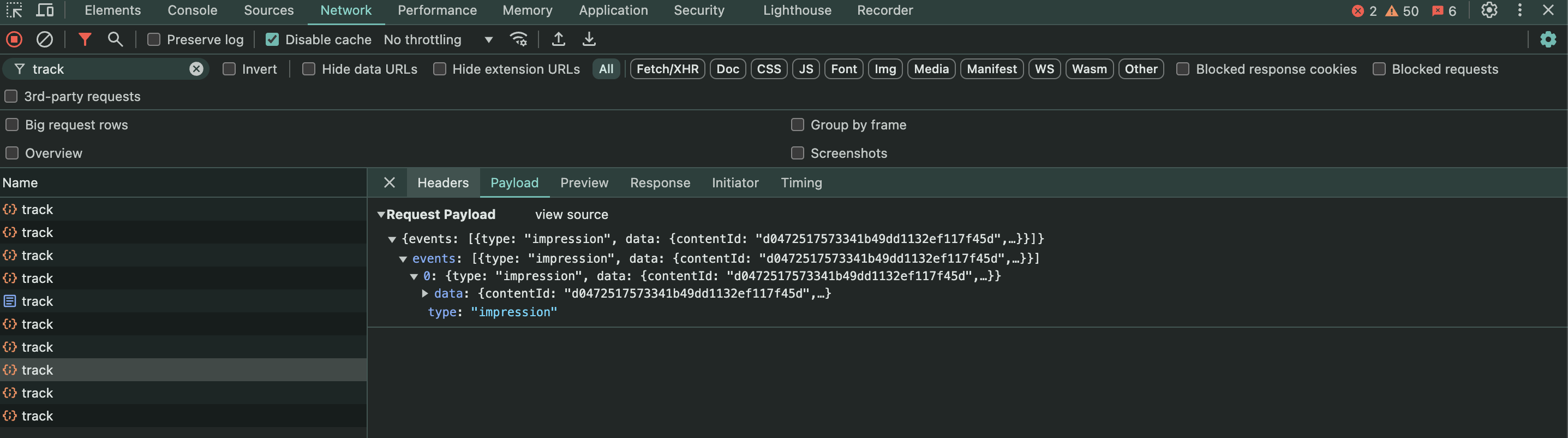Click the import HAR upload icon

pos(558,40)
